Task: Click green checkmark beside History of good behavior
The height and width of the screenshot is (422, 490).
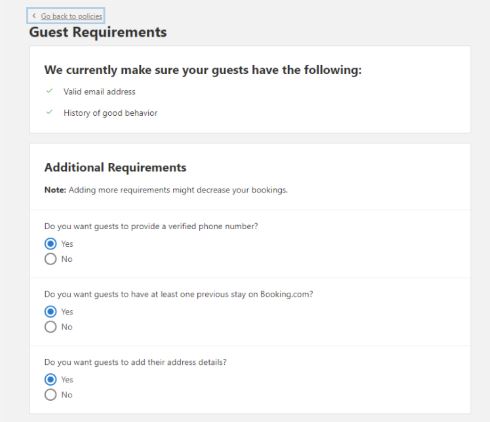Action: click(50, 112)
